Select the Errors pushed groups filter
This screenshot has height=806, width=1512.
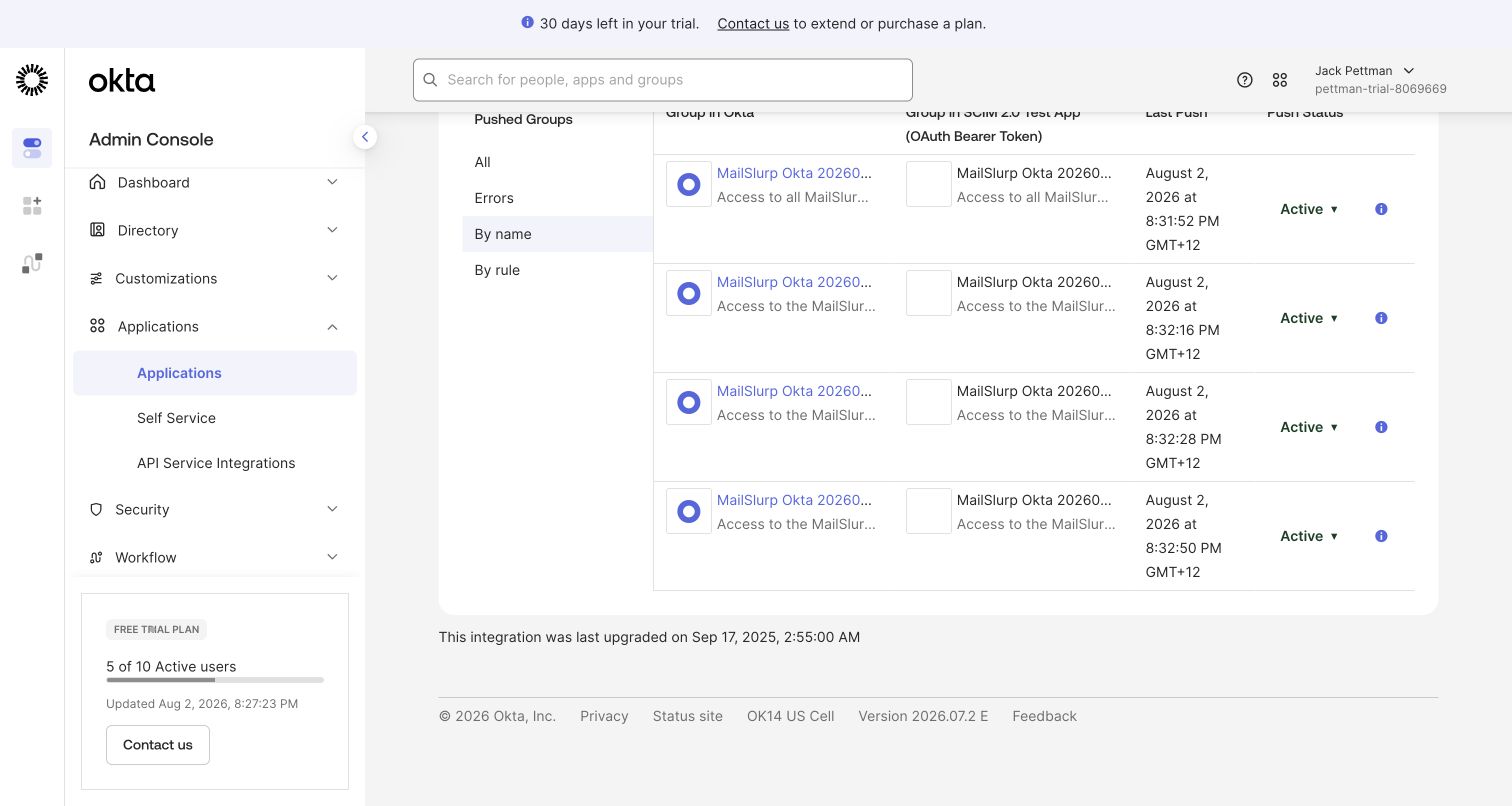pos(557,198)
